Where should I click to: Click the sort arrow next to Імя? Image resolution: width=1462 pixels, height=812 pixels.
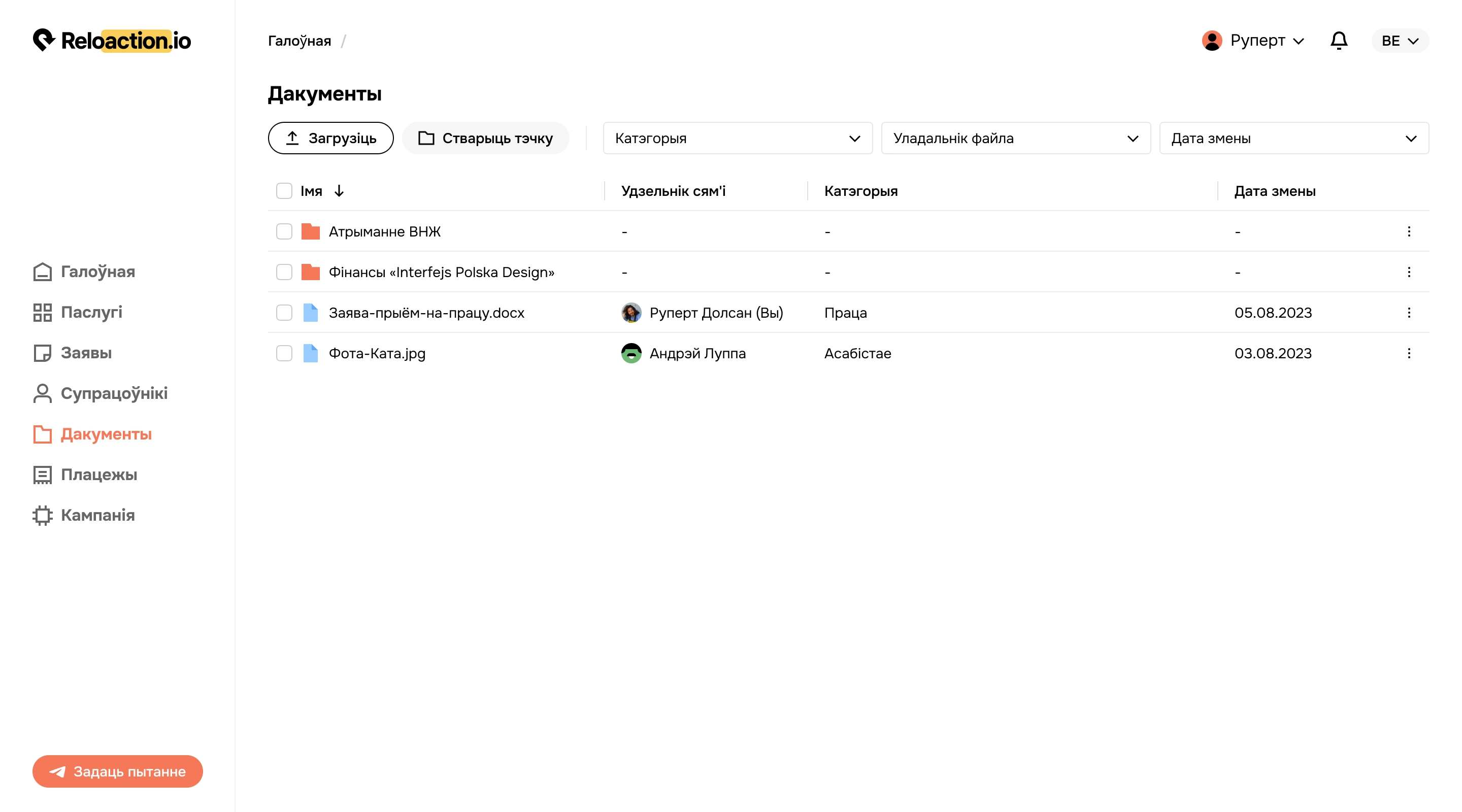[339, 191]
